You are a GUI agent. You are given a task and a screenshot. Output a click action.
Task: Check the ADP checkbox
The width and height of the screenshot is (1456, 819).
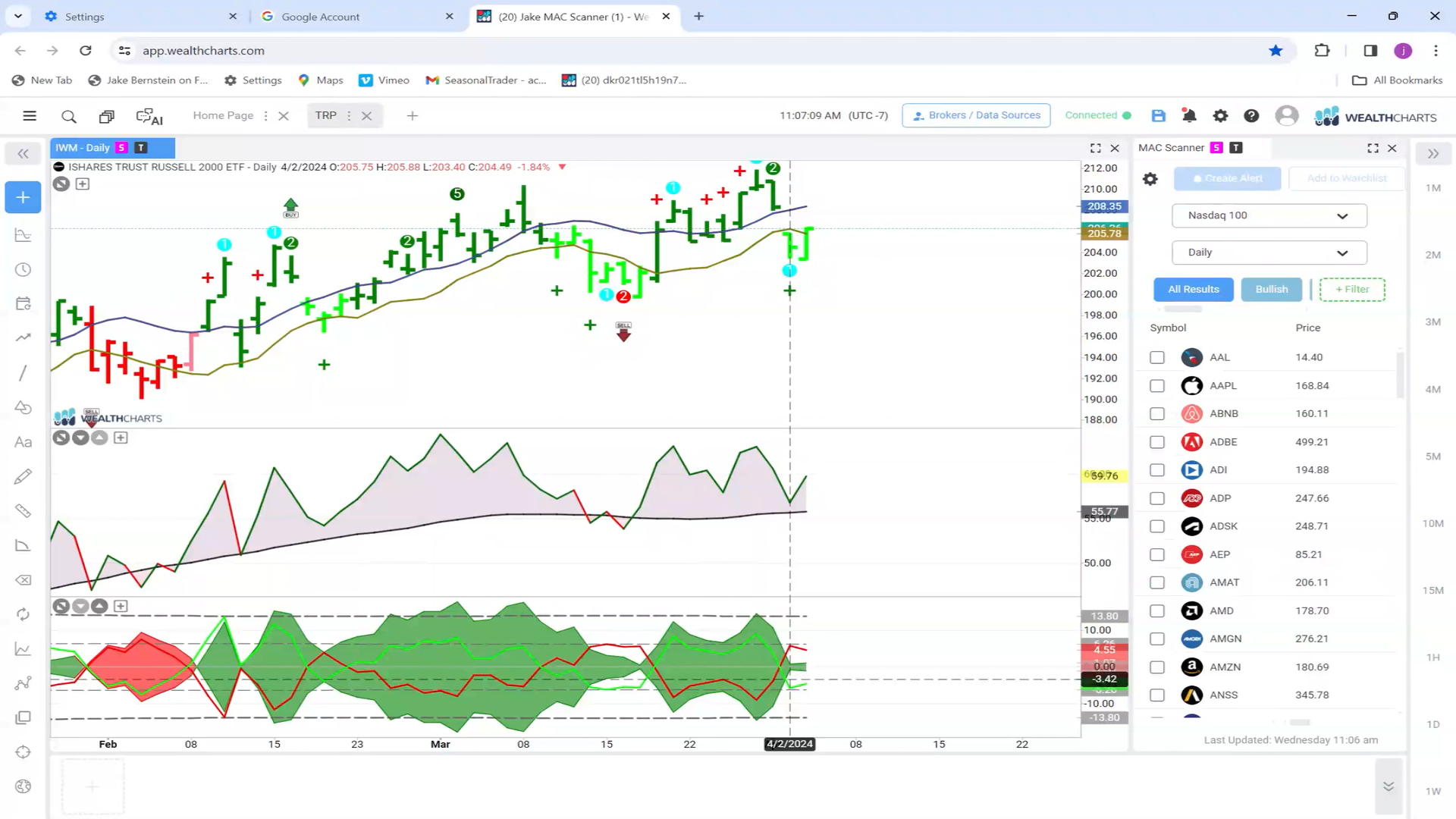point(1156,498)
